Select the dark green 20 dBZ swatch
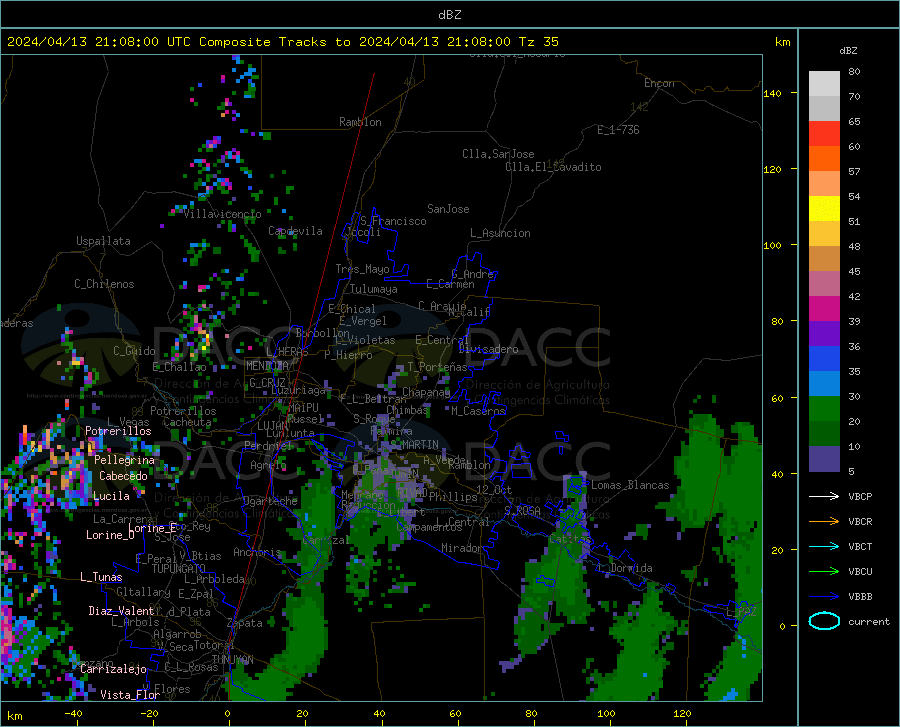Image resolution: width=900 pixels, height=727 pixels. pos(824,434)
